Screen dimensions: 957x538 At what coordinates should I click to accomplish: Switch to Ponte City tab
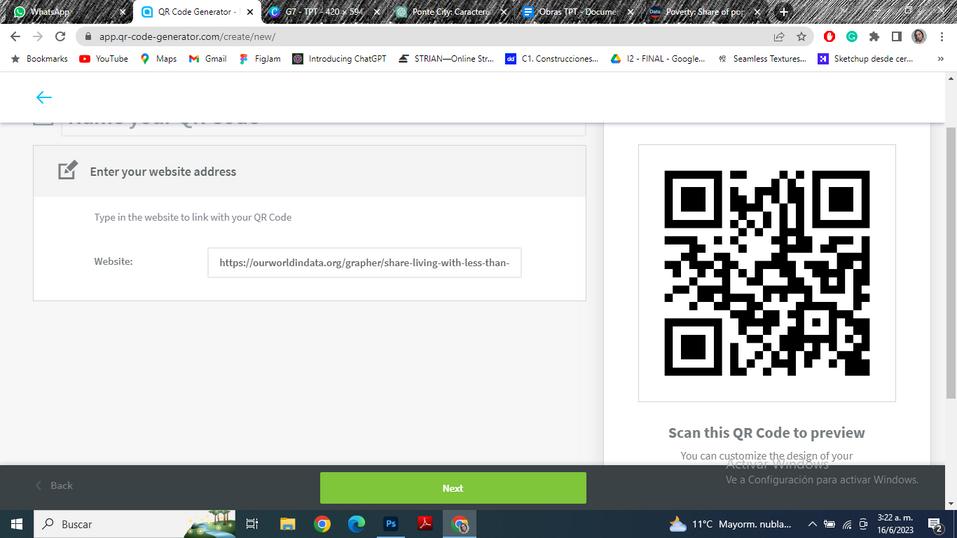[x=452, y=12]
